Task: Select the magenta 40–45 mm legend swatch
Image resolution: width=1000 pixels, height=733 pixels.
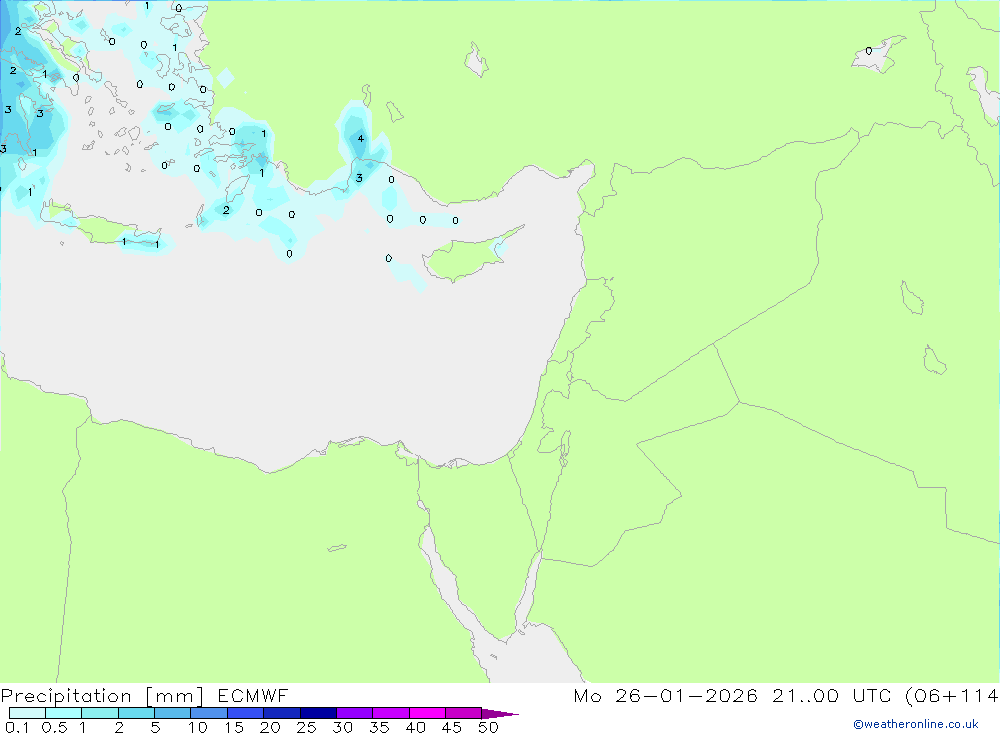Action: point(427,713)
